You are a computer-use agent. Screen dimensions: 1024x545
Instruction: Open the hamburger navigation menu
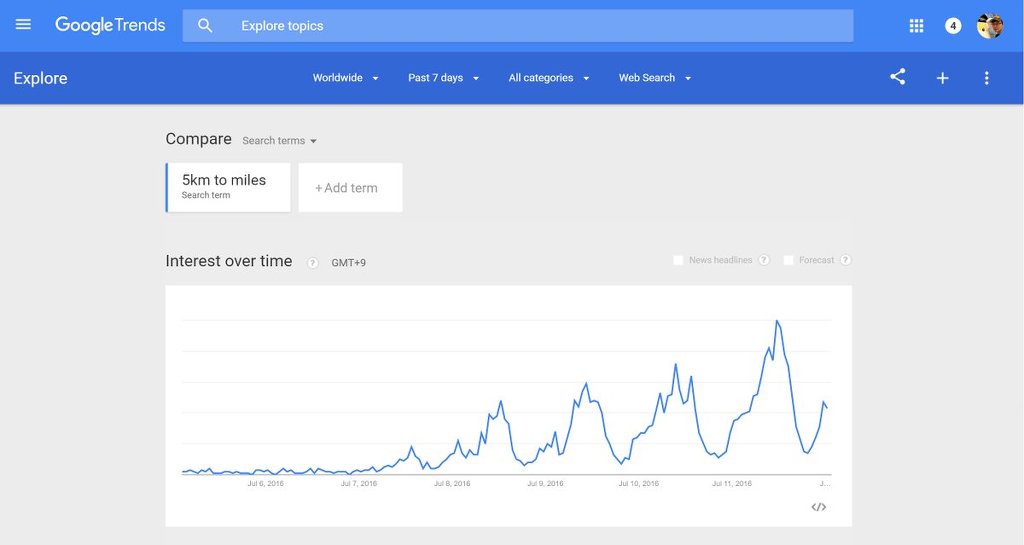[24, 25]
